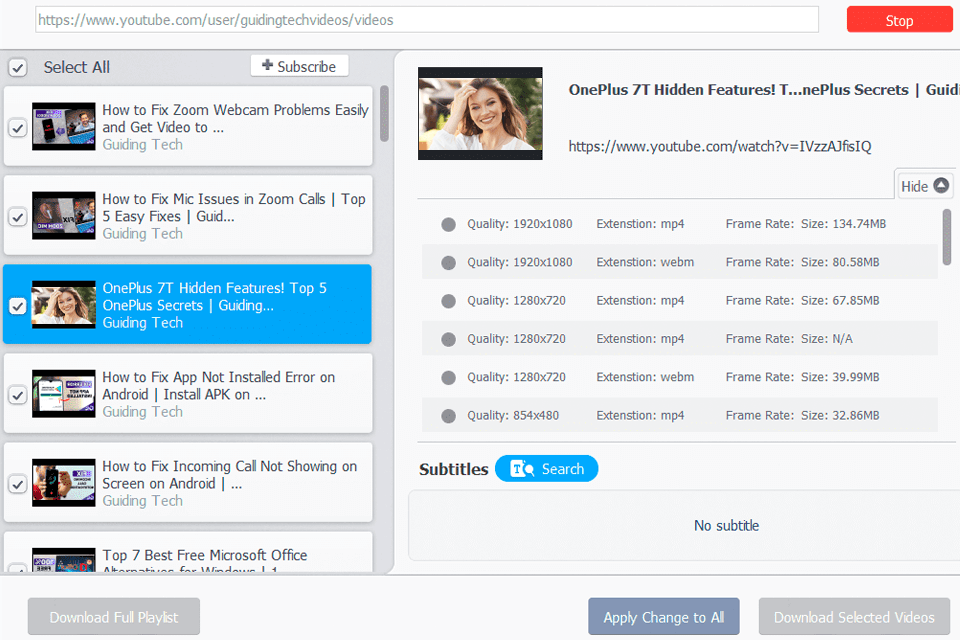
Task: Click the plus icon on Subscribe
Action: pyautogui.click(x=267, y=65)
